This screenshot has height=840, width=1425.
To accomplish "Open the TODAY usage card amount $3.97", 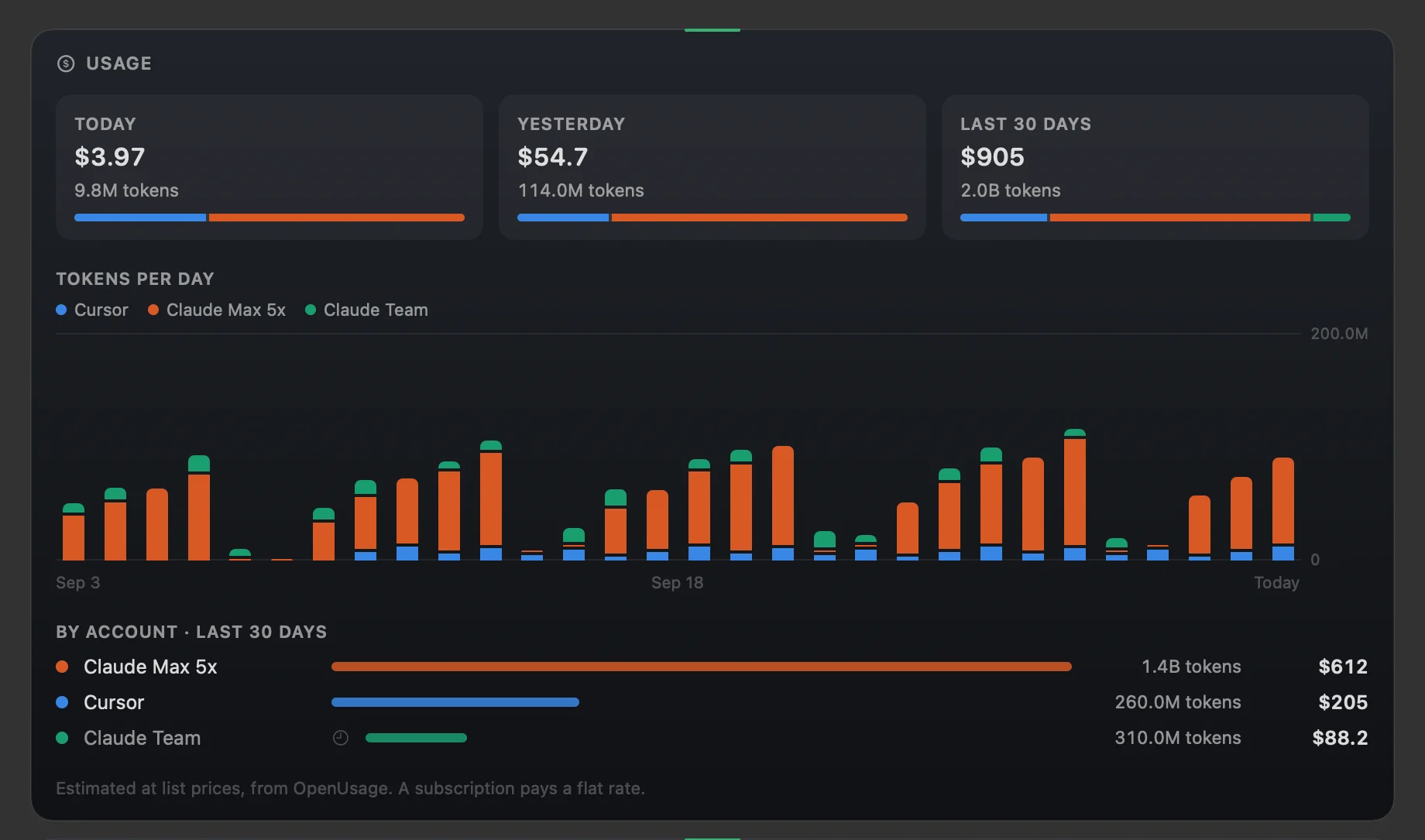I will (x=110, y=157).
